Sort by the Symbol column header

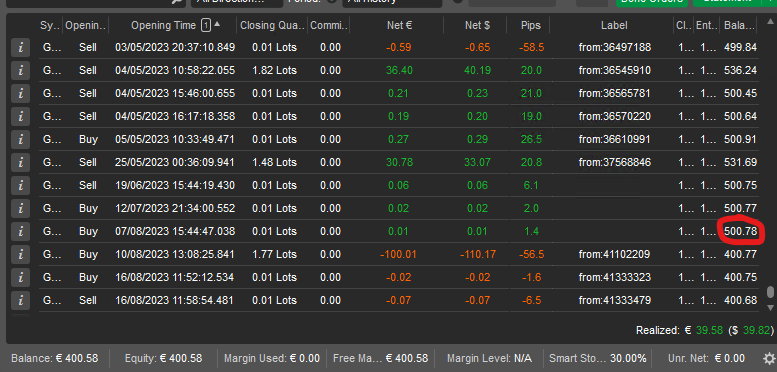[x=50, y=25]
